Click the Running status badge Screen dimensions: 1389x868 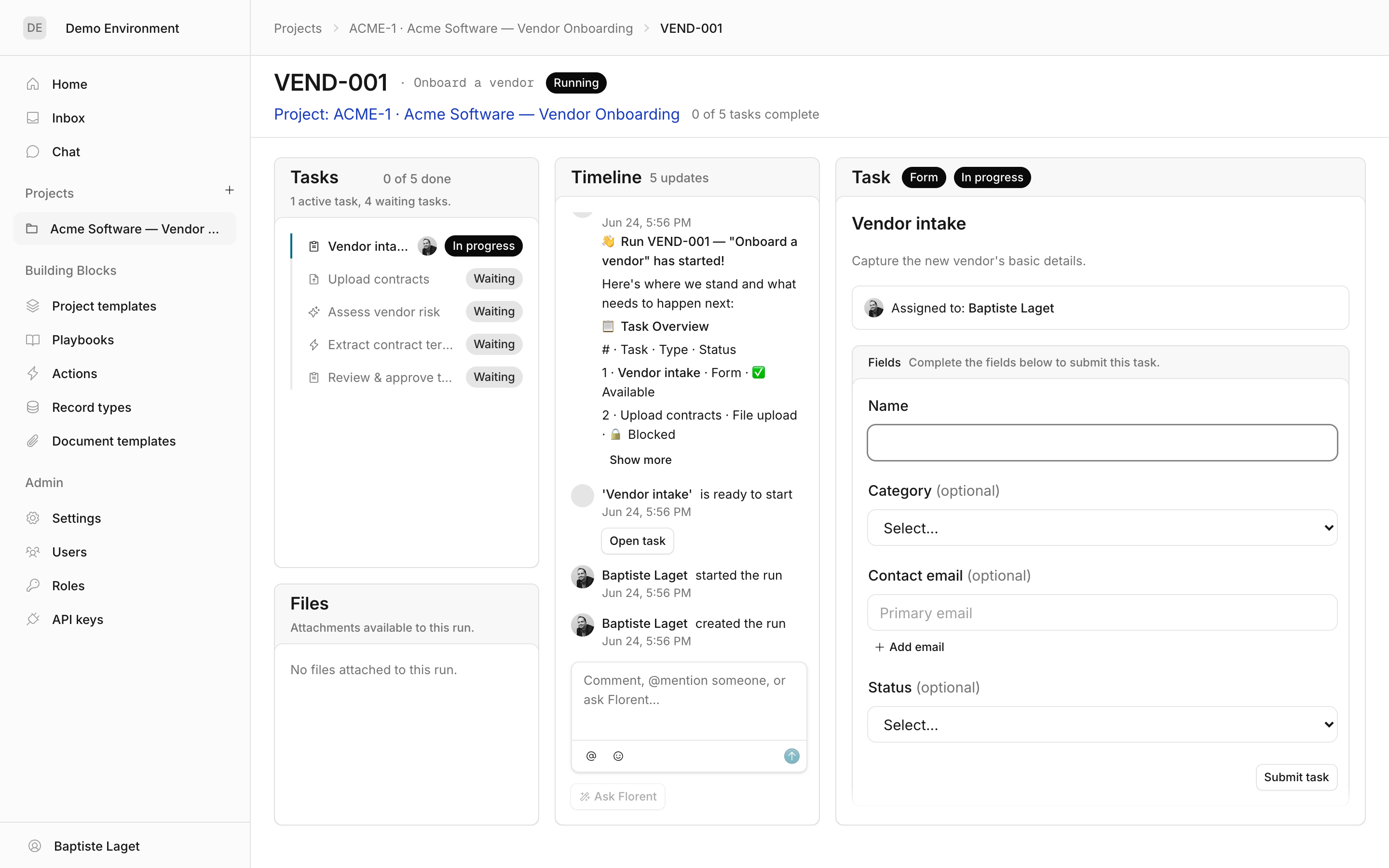click(576, 82)
